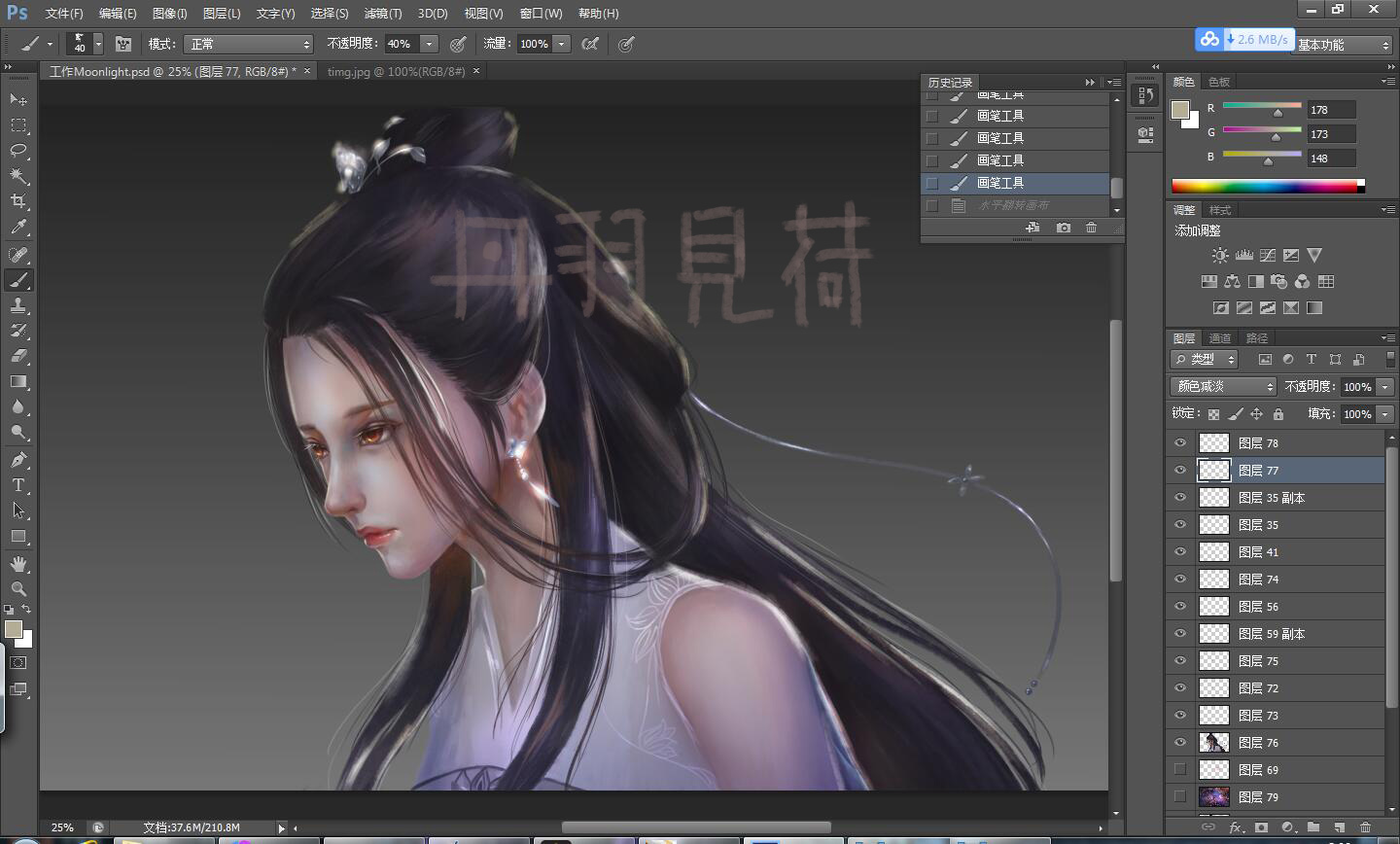Screen dimensions: 1400x844
Task: Open the 文件(F) menu
Action: click(64, 14)
